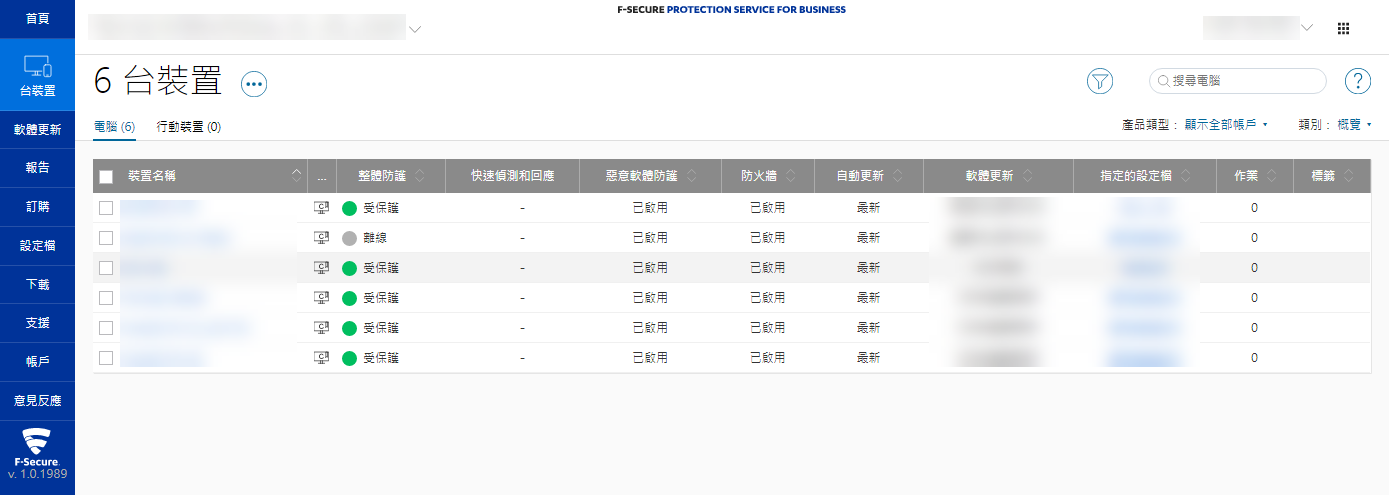Toggle the select-all checkbox in header
Image resolution: width=1389 pixels, height=495 pixels.
pos(106,177)
